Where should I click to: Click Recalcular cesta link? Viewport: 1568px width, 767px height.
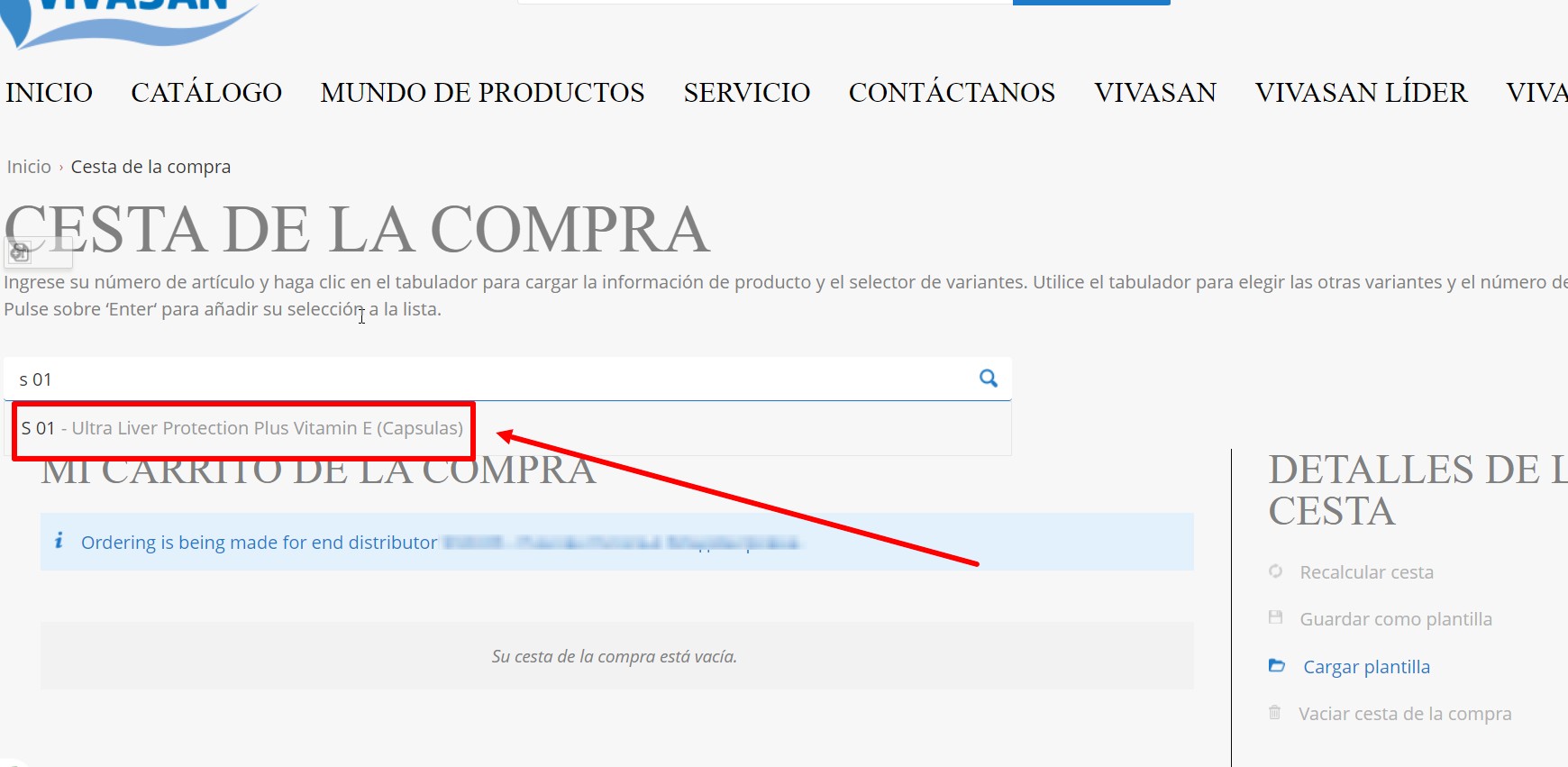pos(1366,572)
